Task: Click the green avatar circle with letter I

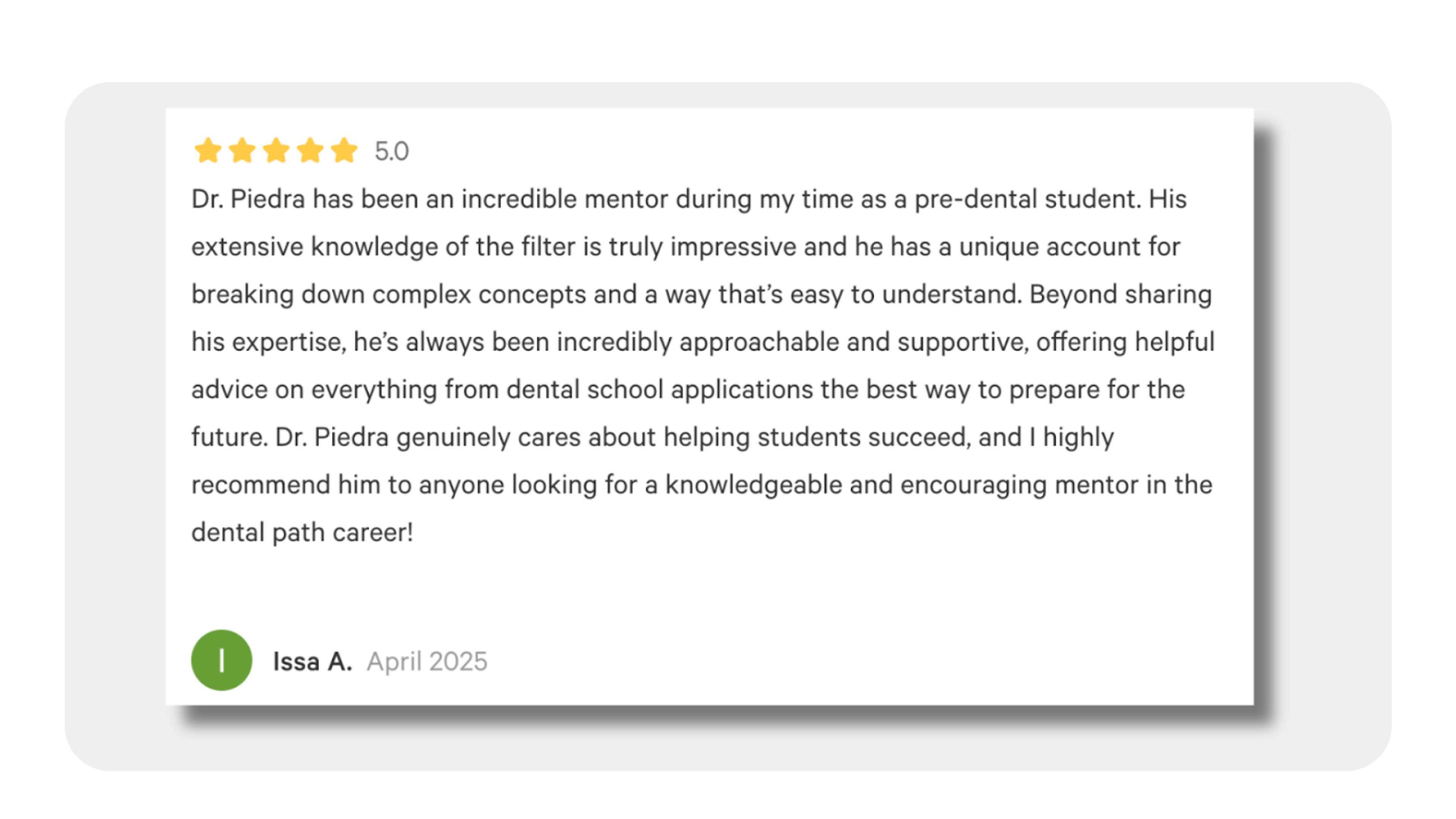Action: point(221,660)
